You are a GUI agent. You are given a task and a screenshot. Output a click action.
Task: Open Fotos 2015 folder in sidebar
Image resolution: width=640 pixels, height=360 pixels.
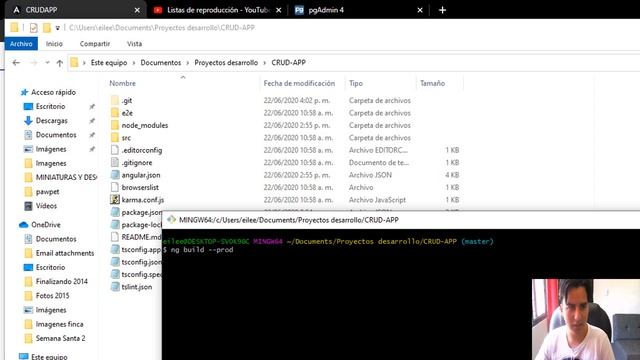52,296
